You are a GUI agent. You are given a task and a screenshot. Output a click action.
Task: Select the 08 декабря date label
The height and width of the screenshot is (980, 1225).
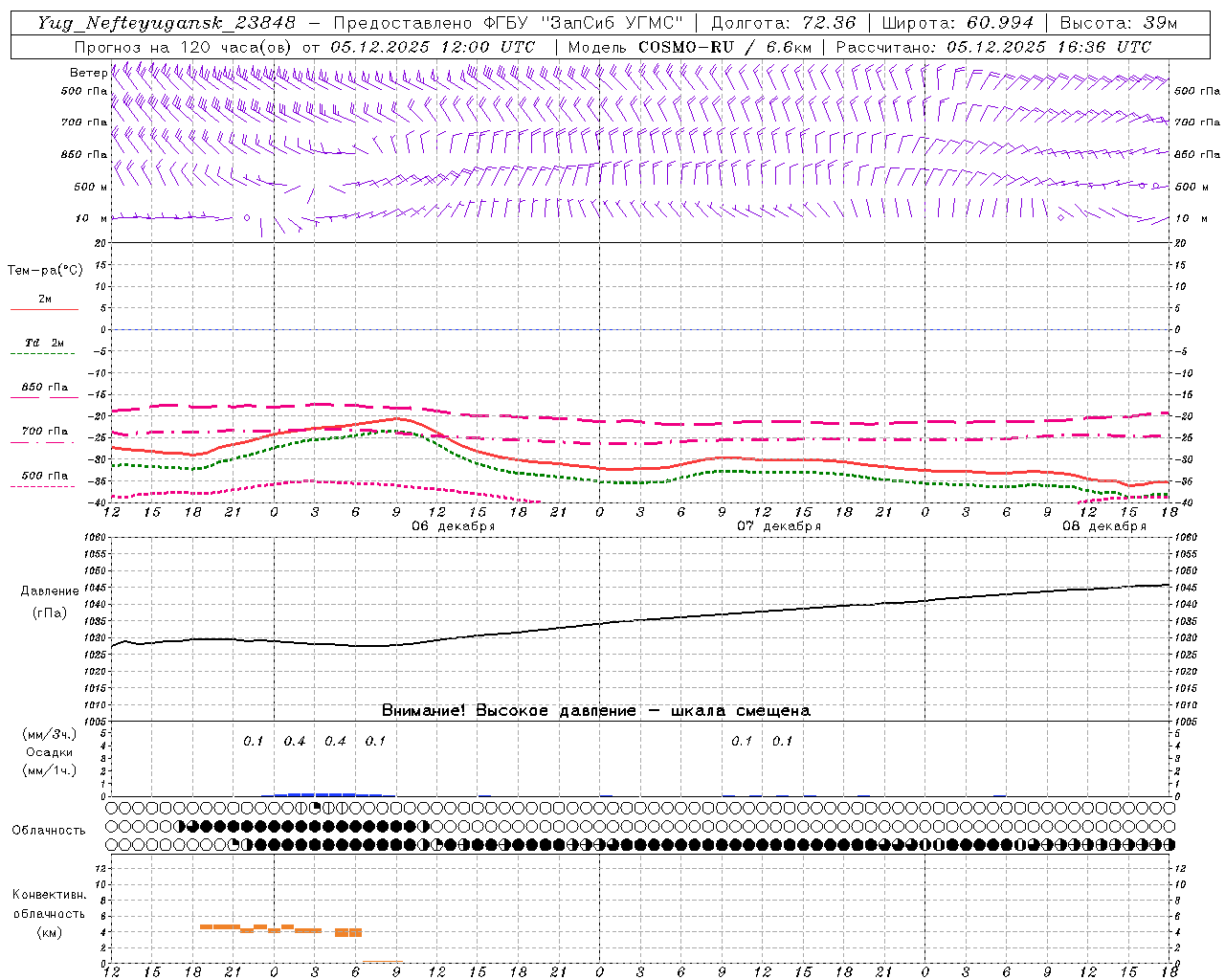1103,526
